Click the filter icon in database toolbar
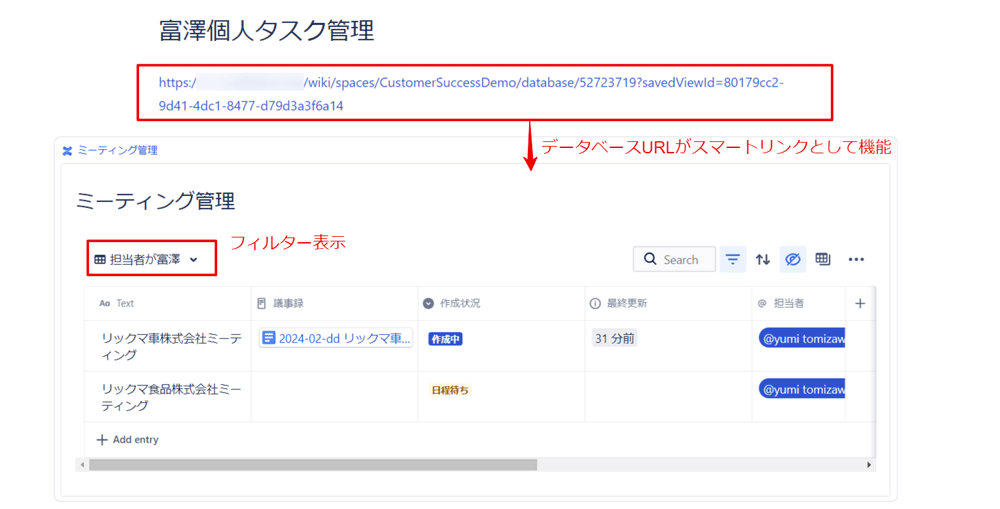1000x509 pixels. tap(733, 259)
